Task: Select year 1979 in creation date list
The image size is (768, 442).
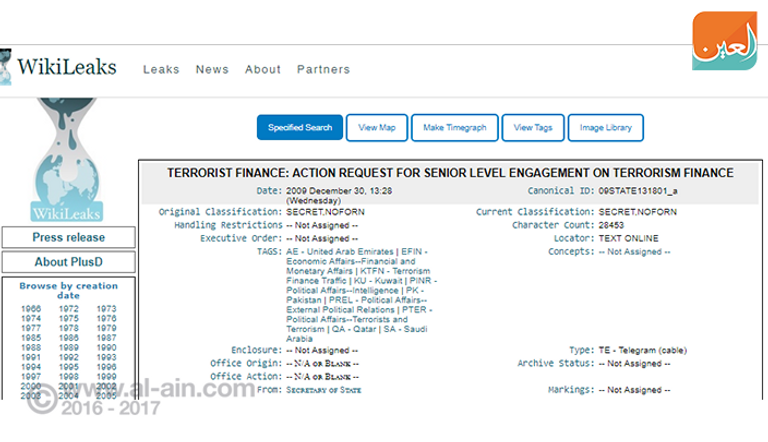Action: tap(106, 328)
